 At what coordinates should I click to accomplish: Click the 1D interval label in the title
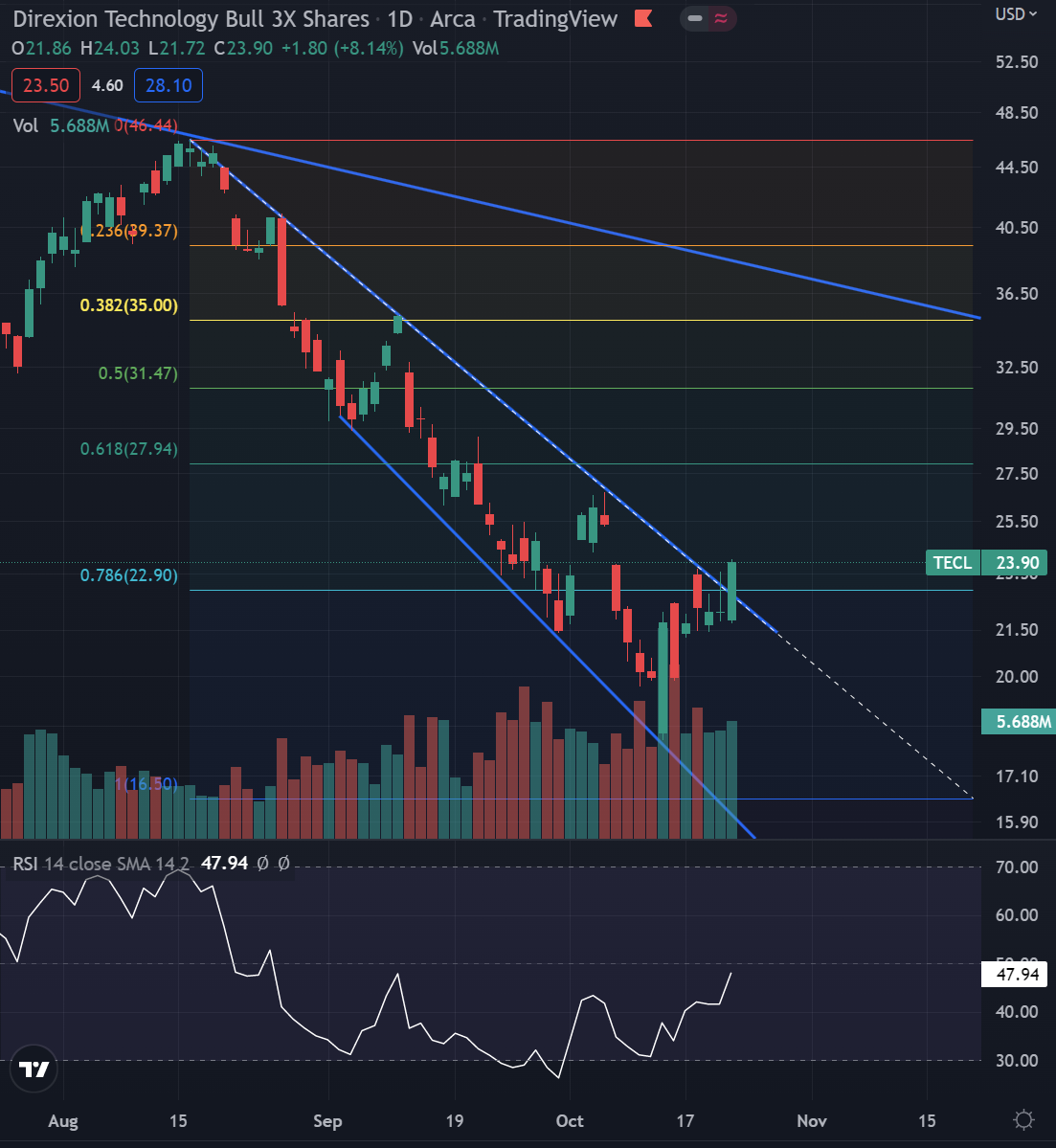400,18
